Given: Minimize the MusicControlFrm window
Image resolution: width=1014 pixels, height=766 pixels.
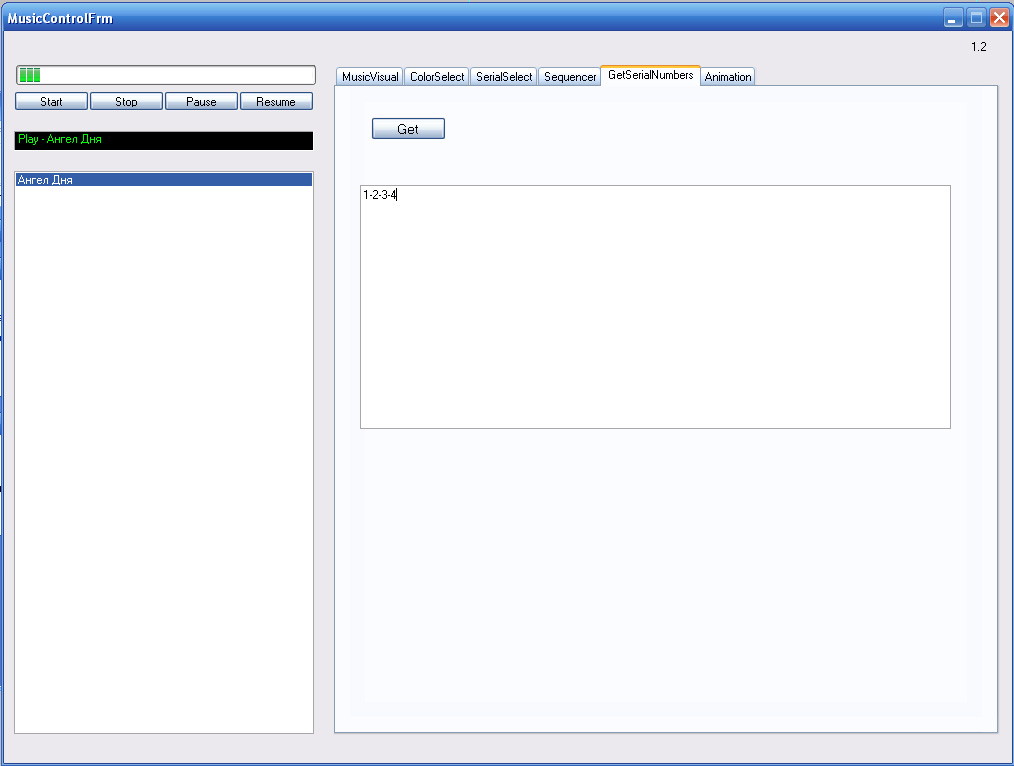Looking at the screenshot, I should pyautogui.click(x=953, y=18).
